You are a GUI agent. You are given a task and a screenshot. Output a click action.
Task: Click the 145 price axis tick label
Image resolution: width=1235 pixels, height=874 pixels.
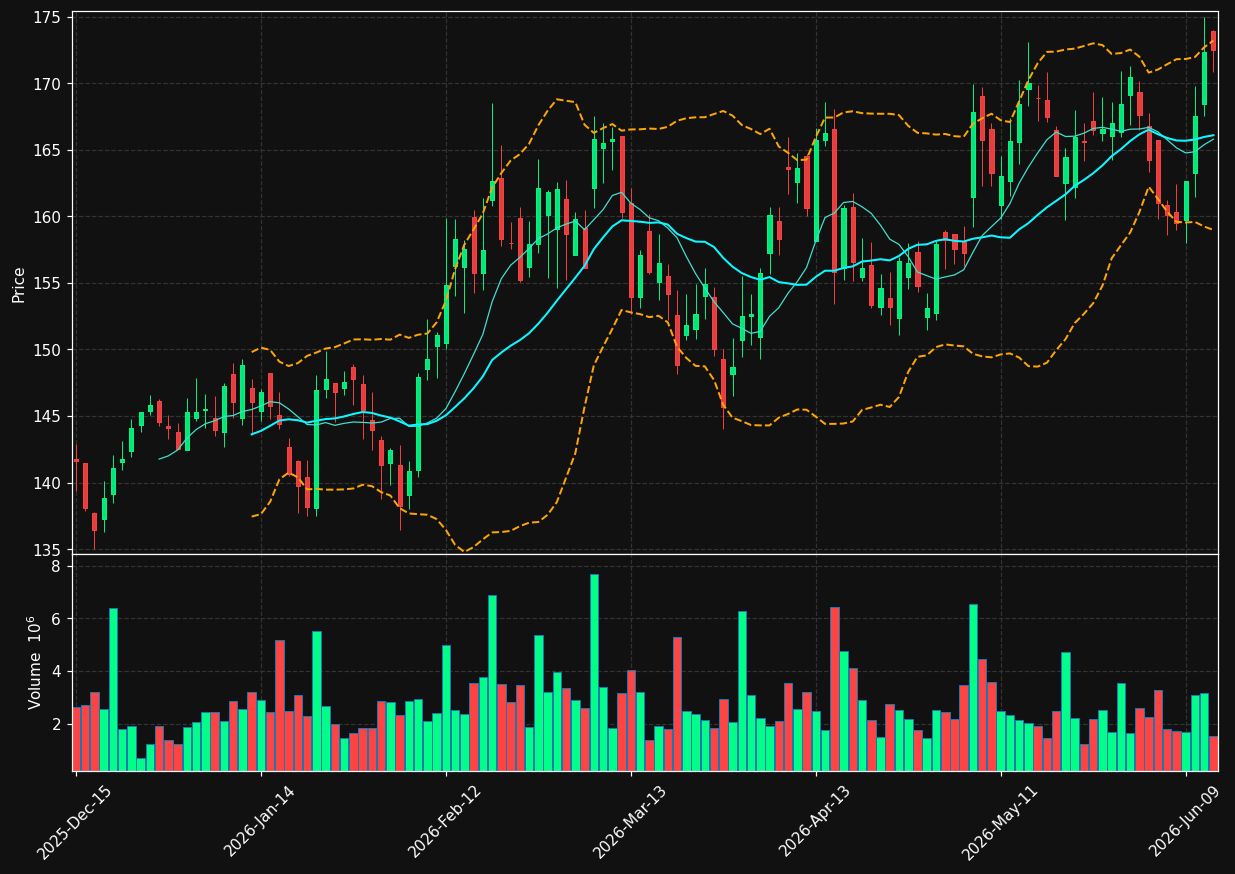(x=47, y=417)
